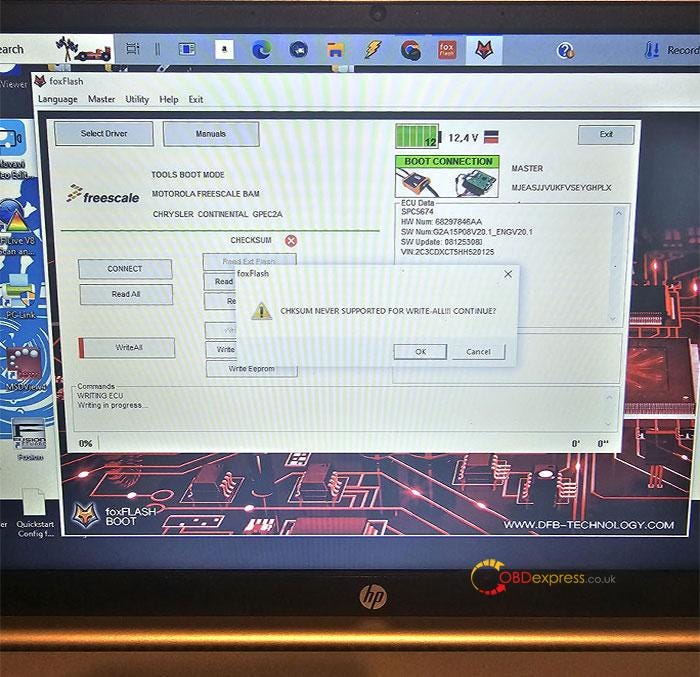Click the race car search highlight icon
Image resolution: width=700 pixels, height=677 pixels.
(x=83, y=49)
